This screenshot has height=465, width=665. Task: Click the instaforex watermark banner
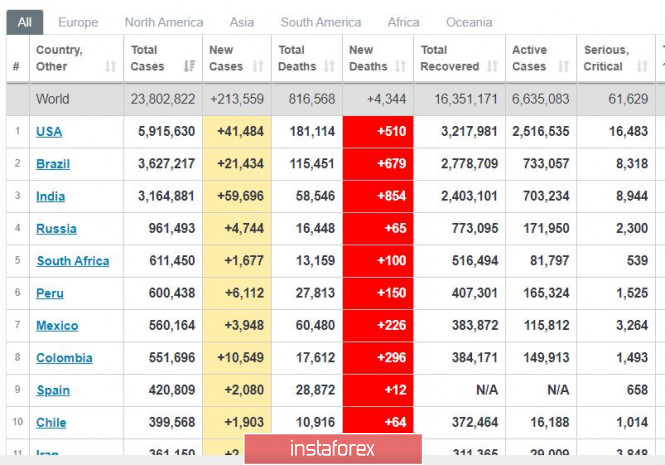332,448
